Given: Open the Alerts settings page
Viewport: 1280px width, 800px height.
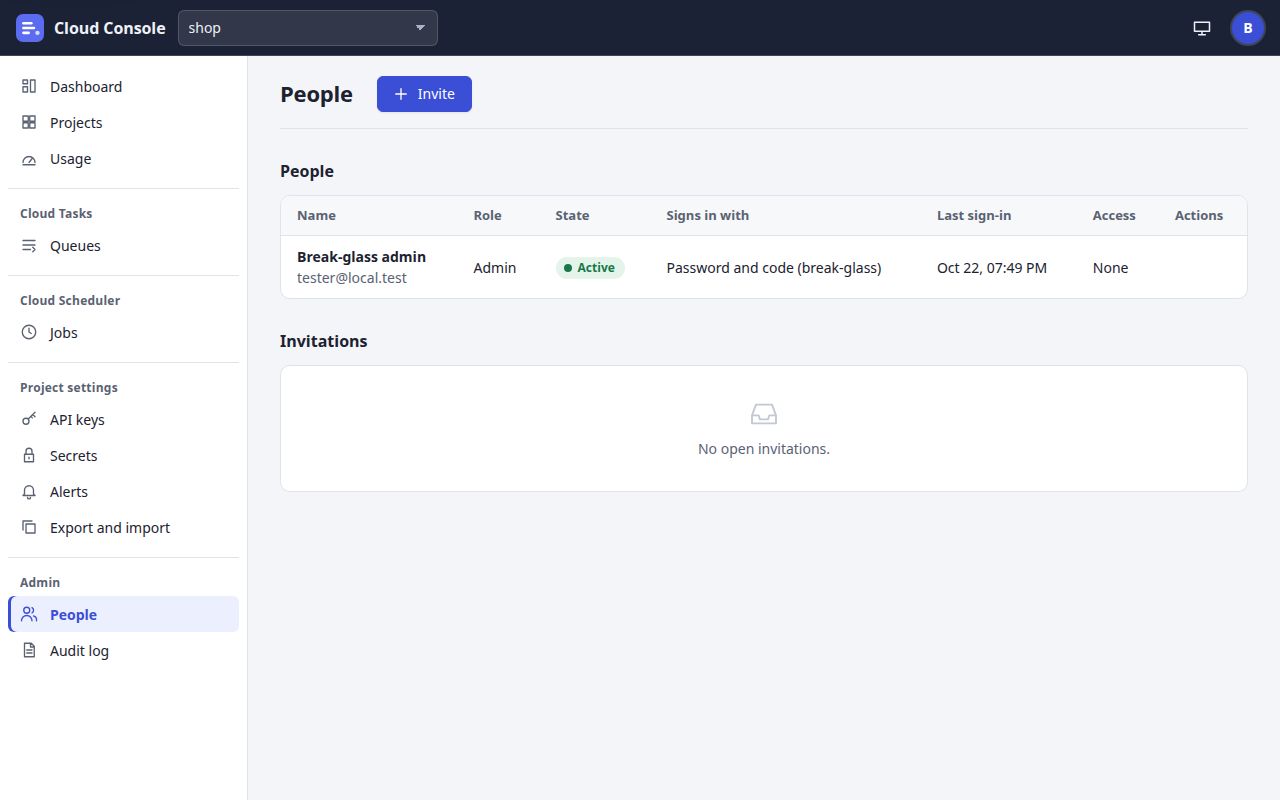Looking at the screenshot, I should click(x=124, y=492).
